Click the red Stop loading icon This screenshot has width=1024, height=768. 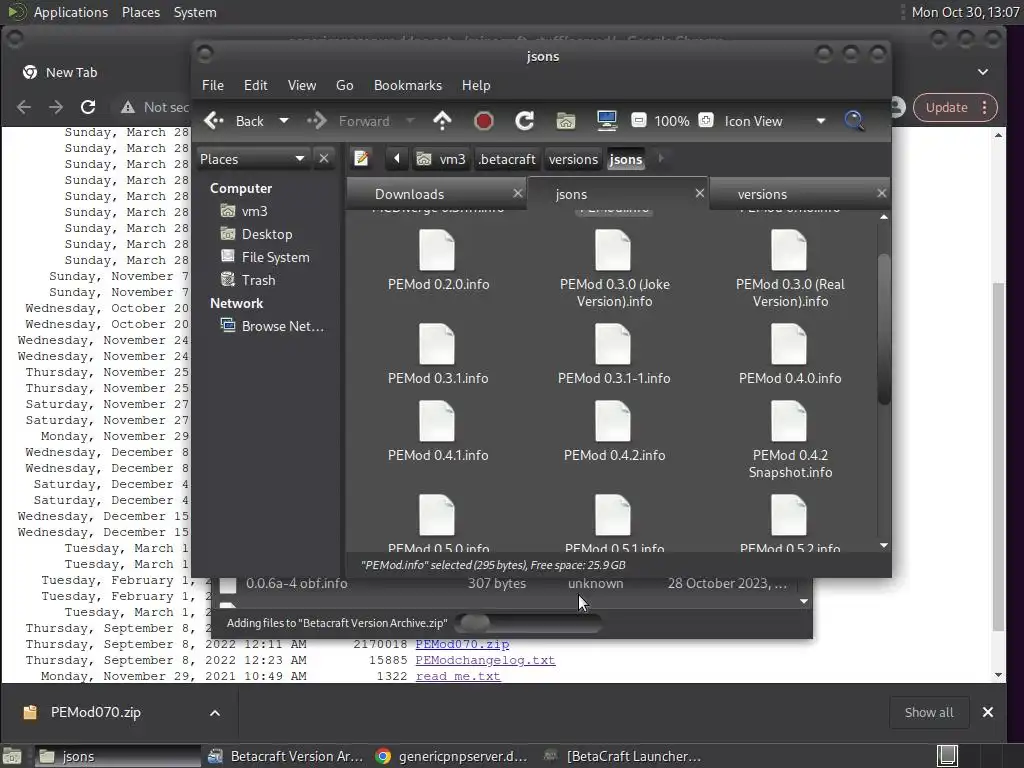(x=483, y=121)
